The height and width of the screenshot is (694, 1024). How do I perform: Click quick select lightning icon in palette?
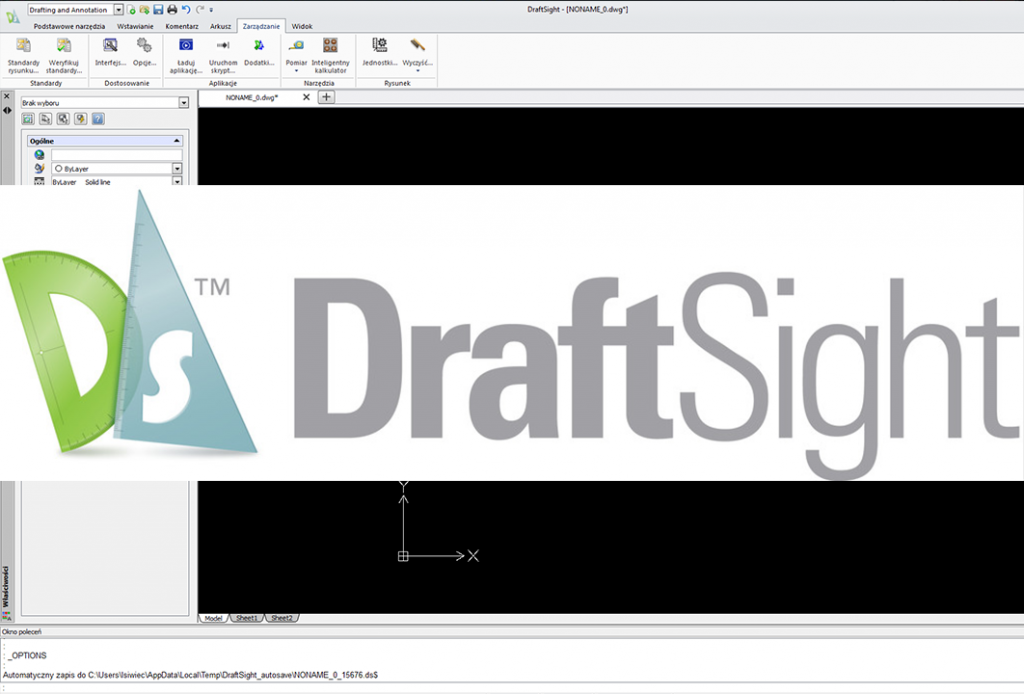pos(80,119)
